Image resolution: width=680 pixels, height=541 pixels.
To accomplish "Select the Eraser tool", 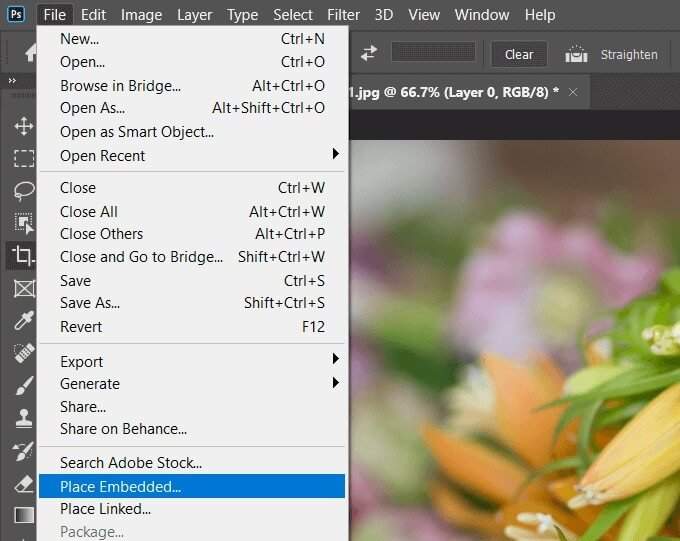I will click(x=24, y=483).
